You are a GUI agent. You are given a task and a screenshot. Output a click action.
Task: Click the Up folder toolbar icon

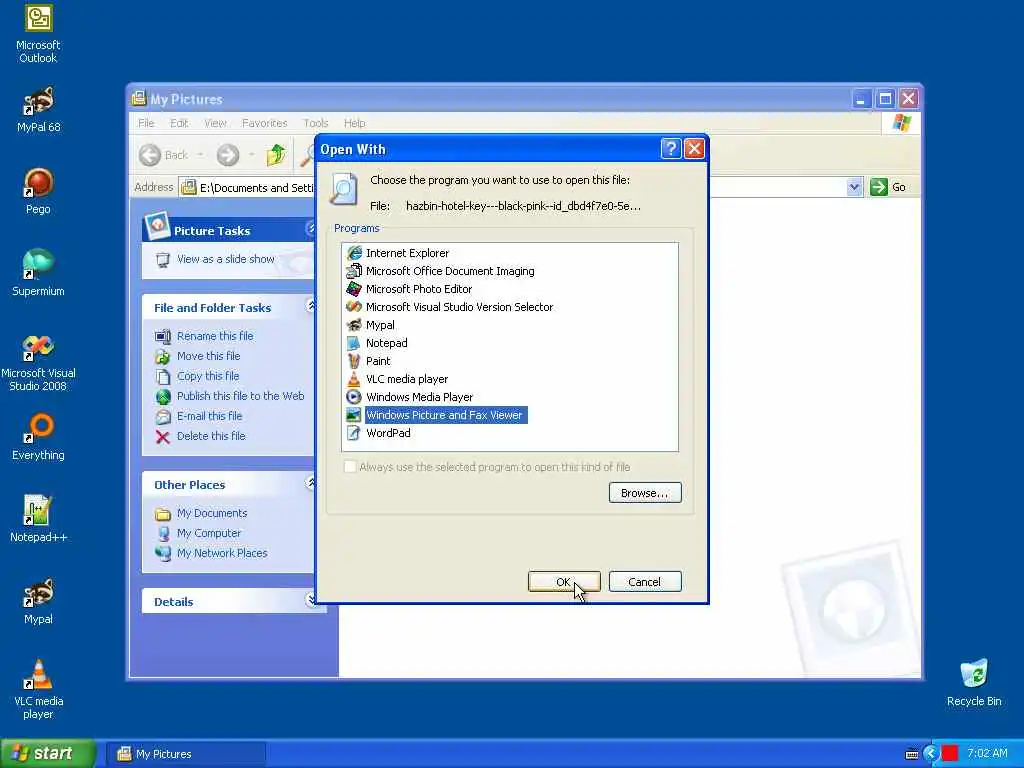(x=276, y=155)
